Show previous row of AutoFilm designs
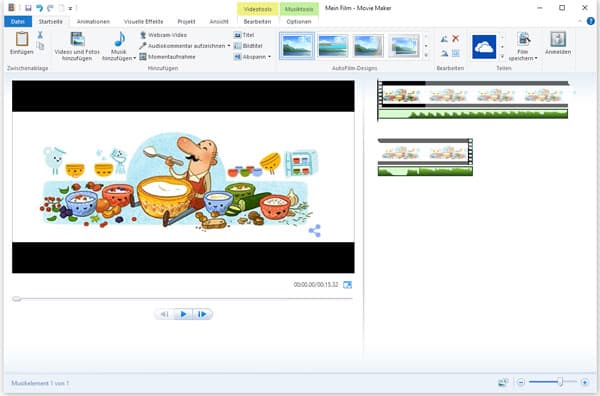Screen dimensions: 600x396 coord(426,37)
